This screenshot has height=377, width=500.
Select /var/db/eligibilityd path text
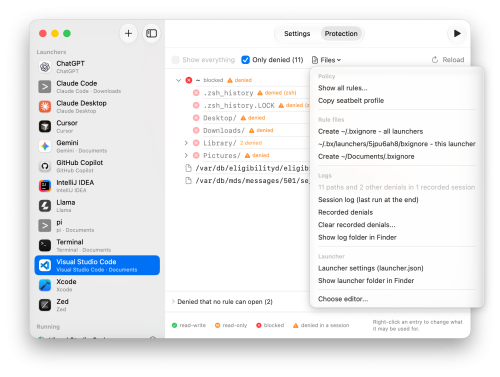tap(252, 168)
